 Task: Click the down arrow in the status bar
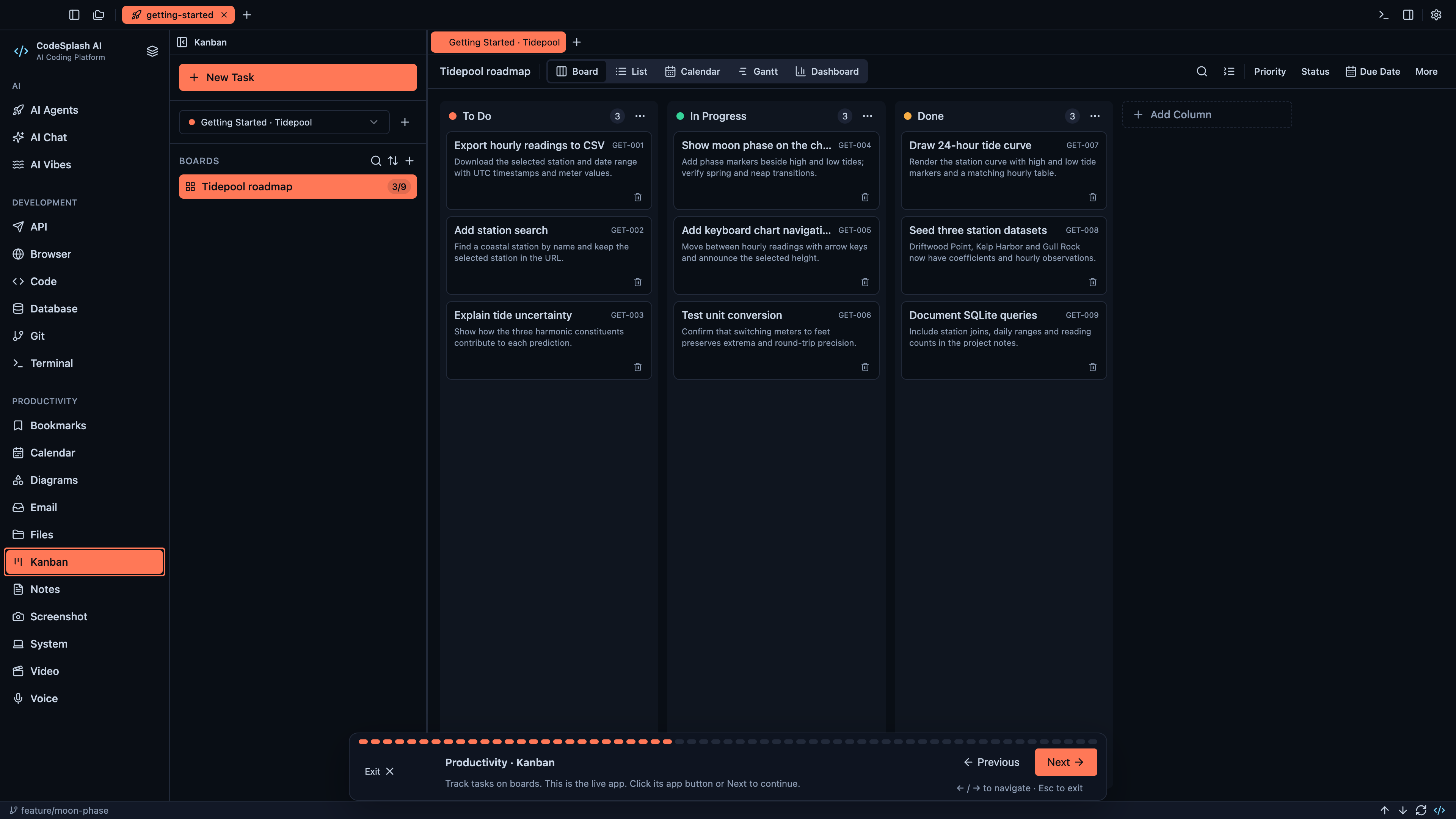click(x=1403, y=810)
